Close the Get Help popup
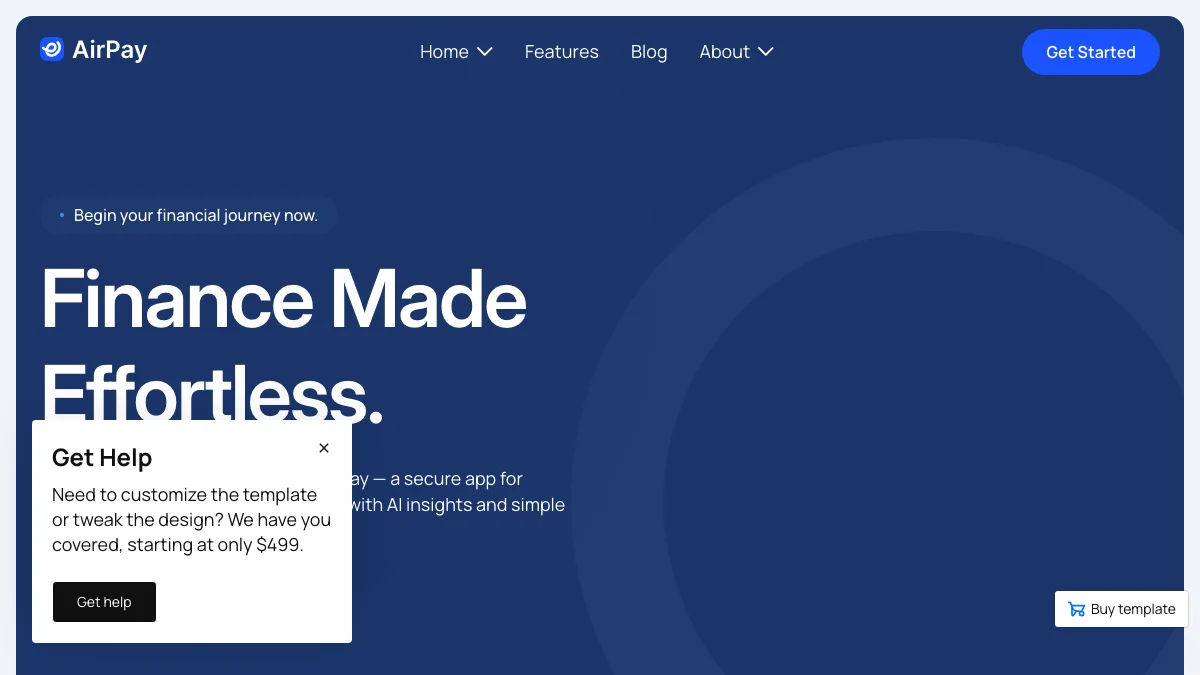 point(324,448)
